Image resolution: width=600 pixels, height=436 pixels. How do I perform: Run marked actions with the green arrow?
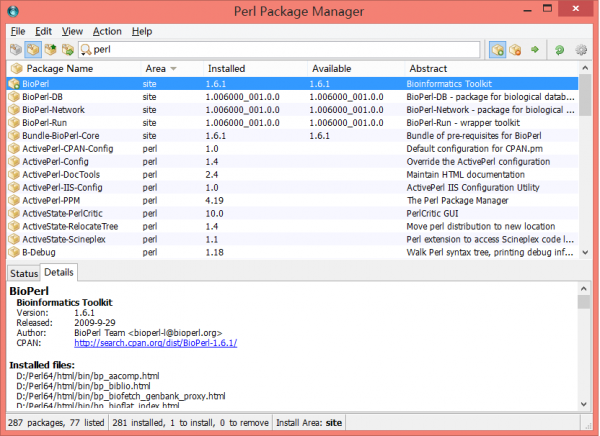pos(535,49)
